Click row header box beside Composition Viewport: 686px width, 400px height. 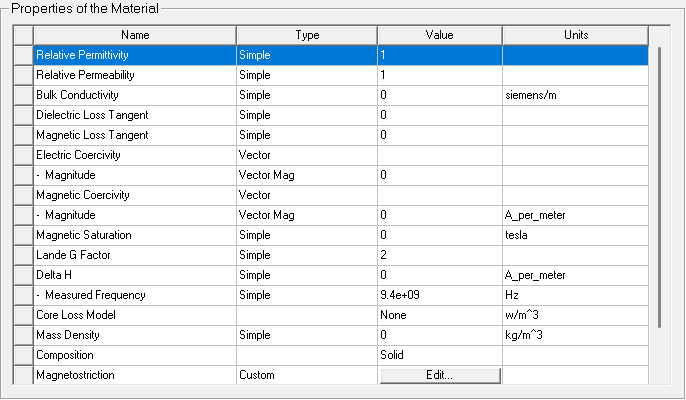point(24,355)
